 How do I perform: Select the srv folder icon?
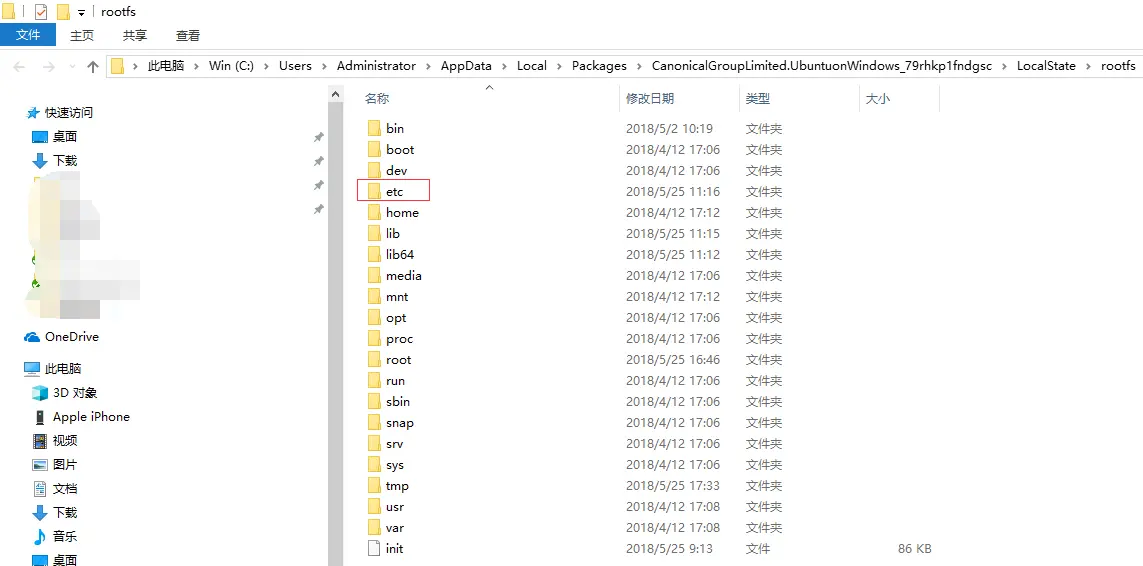[374, 443]
